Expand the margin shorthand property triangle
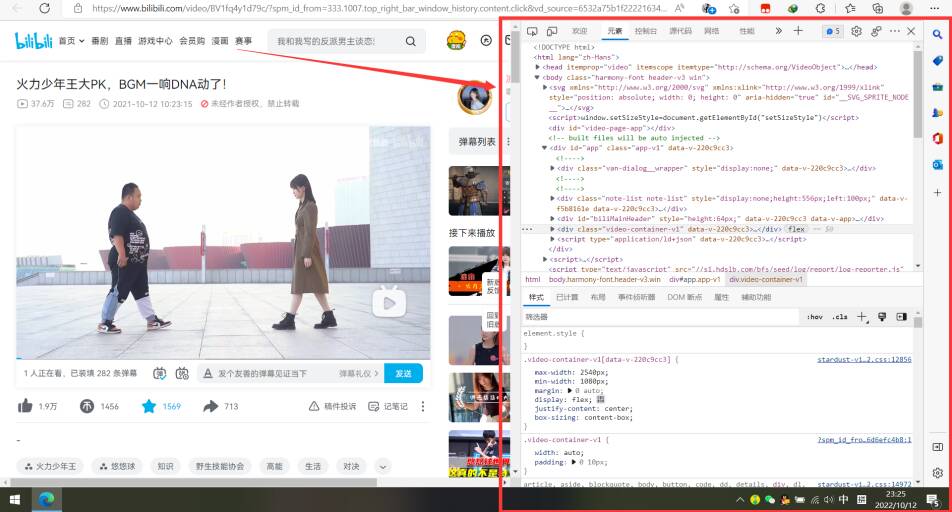Viewport: 952px width, 512px height. pyautogui.click(x=570, y=391)
